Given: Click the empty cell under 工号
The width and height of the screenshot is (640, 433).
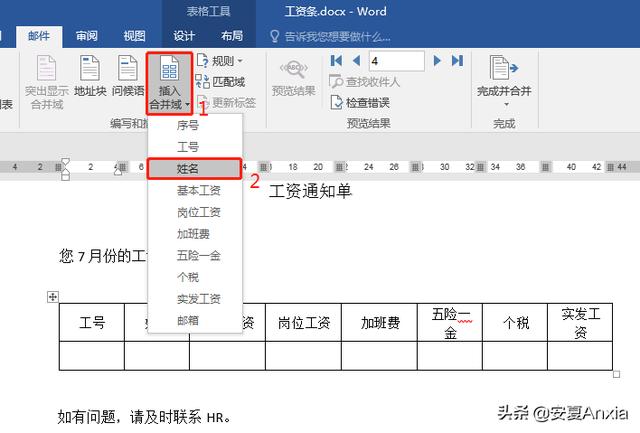Looking at the screenshot, I should [x=92, y=356].
